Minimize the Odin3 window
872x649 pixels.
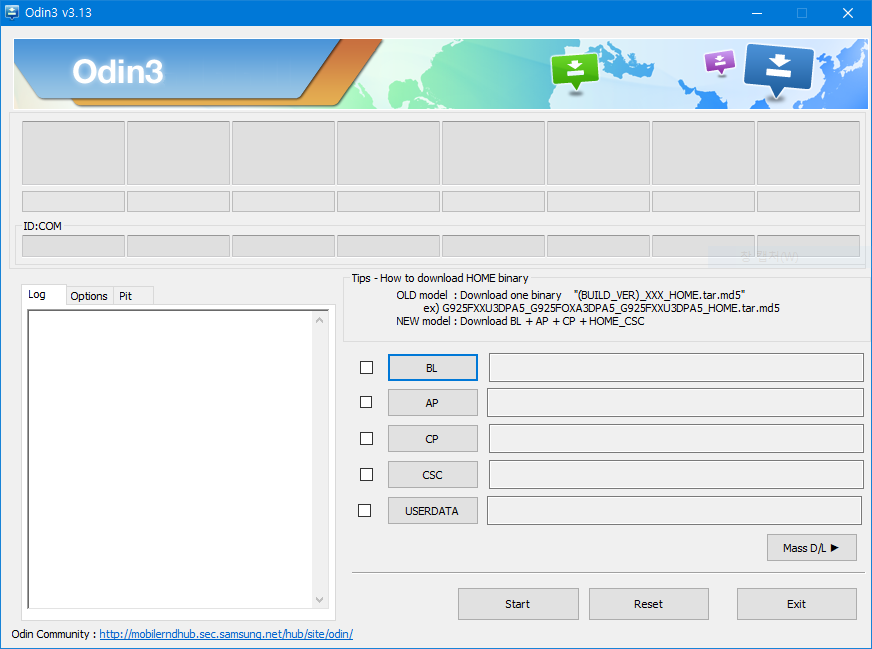[757, 13]
